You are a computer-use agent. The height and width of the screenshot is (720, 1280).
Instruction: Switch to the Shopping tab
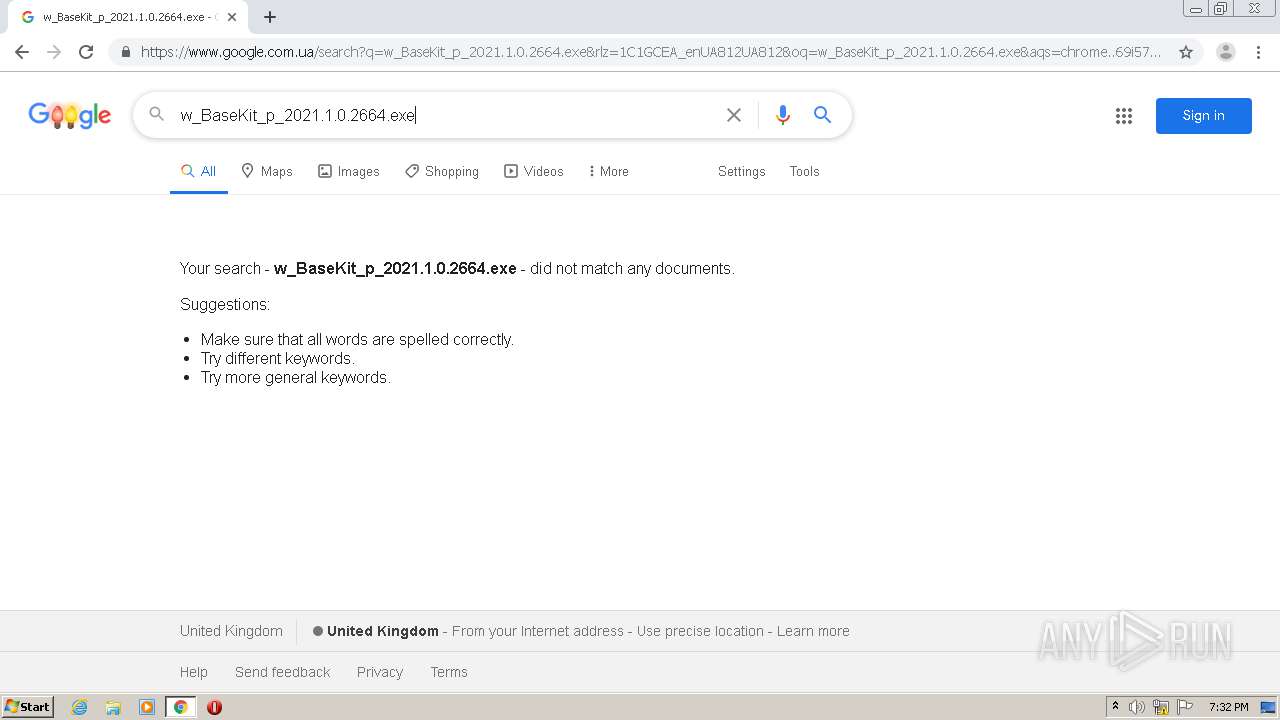pos(442,171)
